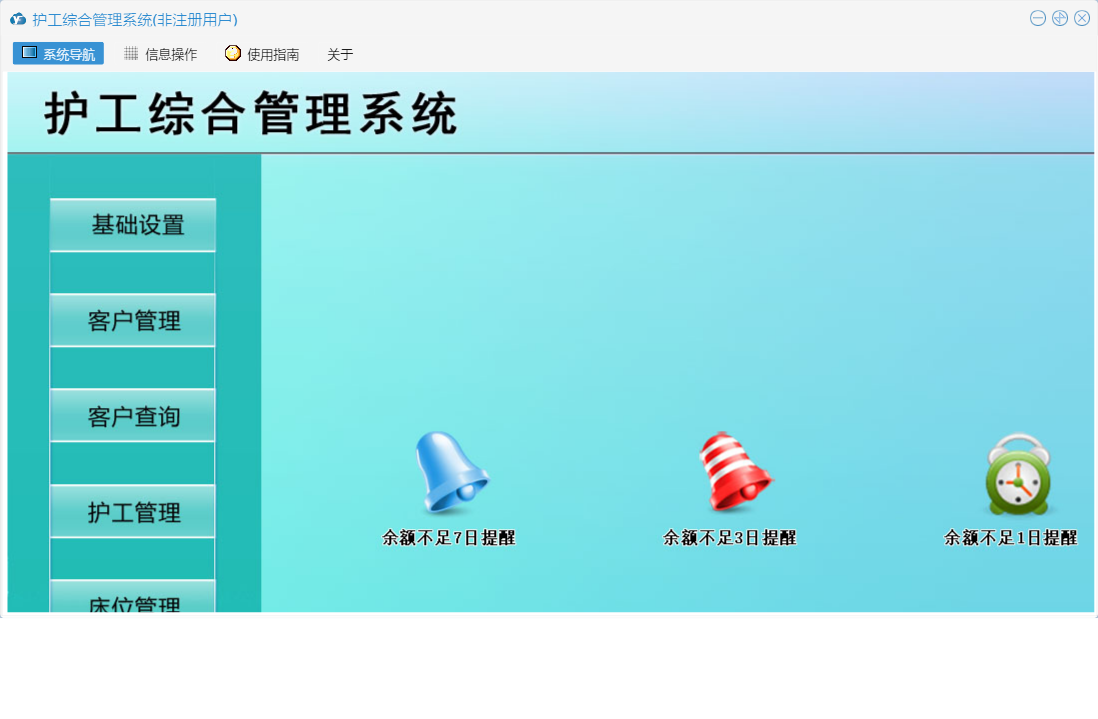Click the blue bell reminder icon
Image resolution: width=1098 pixels, height=719 pixels.
(x=450, y=474)
